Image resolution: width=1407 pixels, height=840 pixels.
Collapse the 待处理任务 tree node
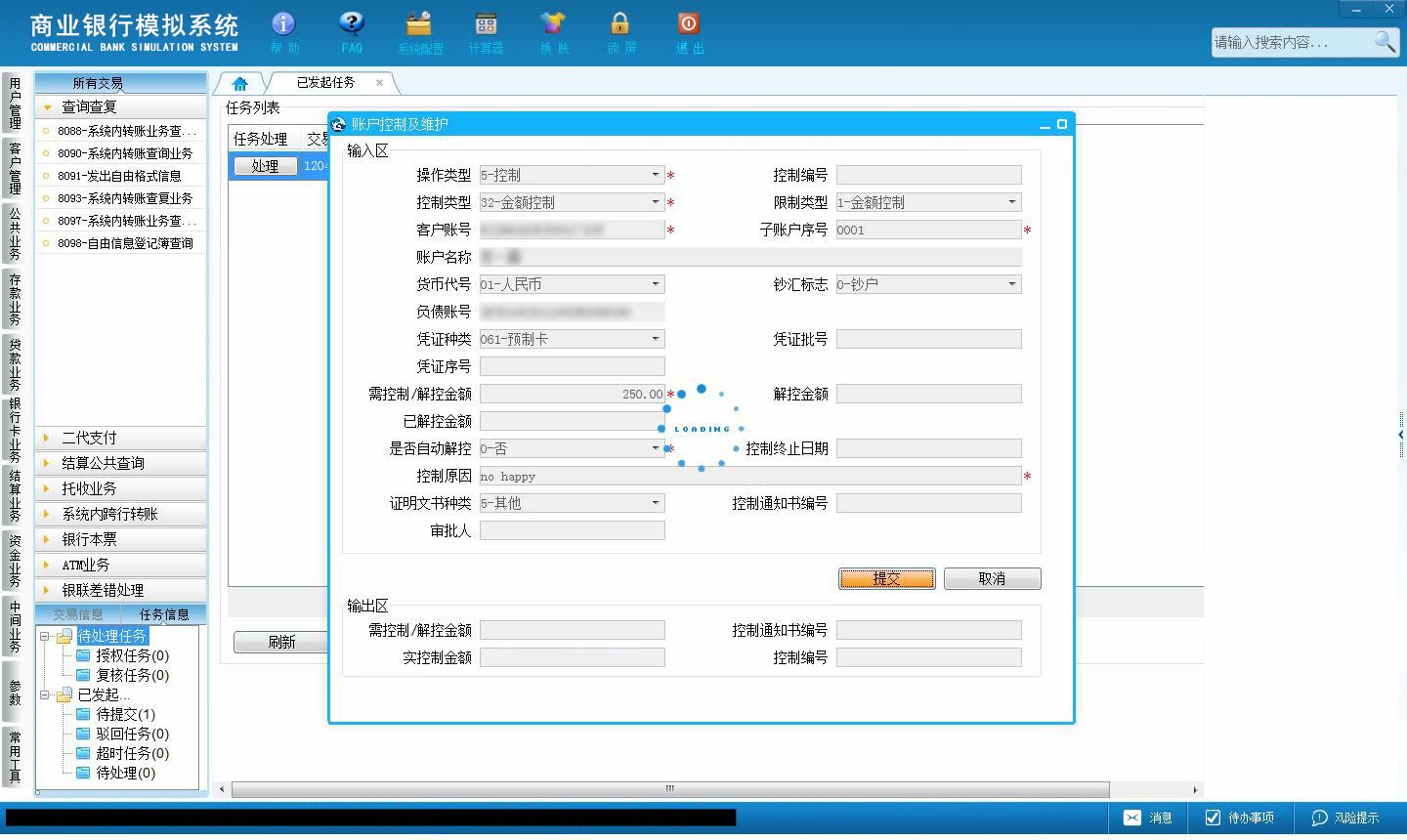44,636
